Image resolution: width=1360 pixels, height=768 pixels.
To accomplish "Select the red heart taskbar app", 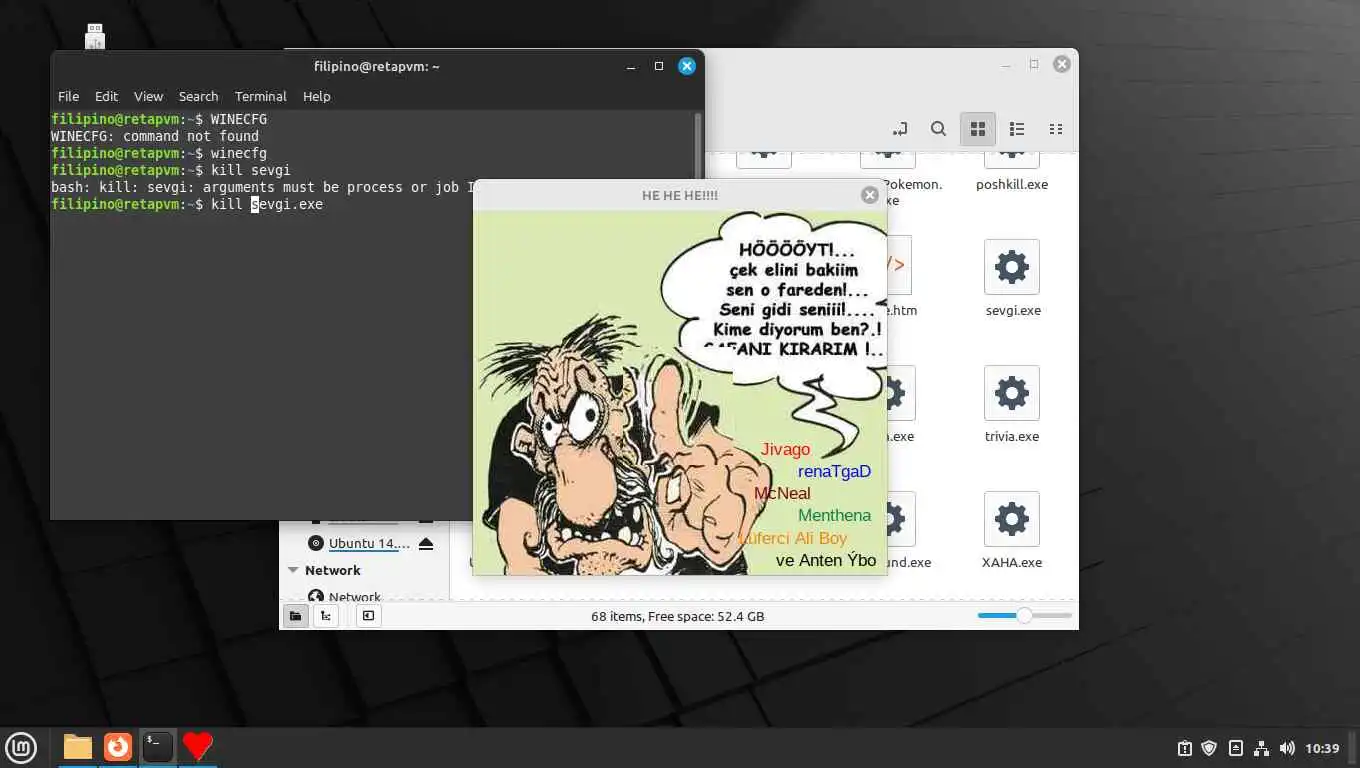I will point(197,747).
